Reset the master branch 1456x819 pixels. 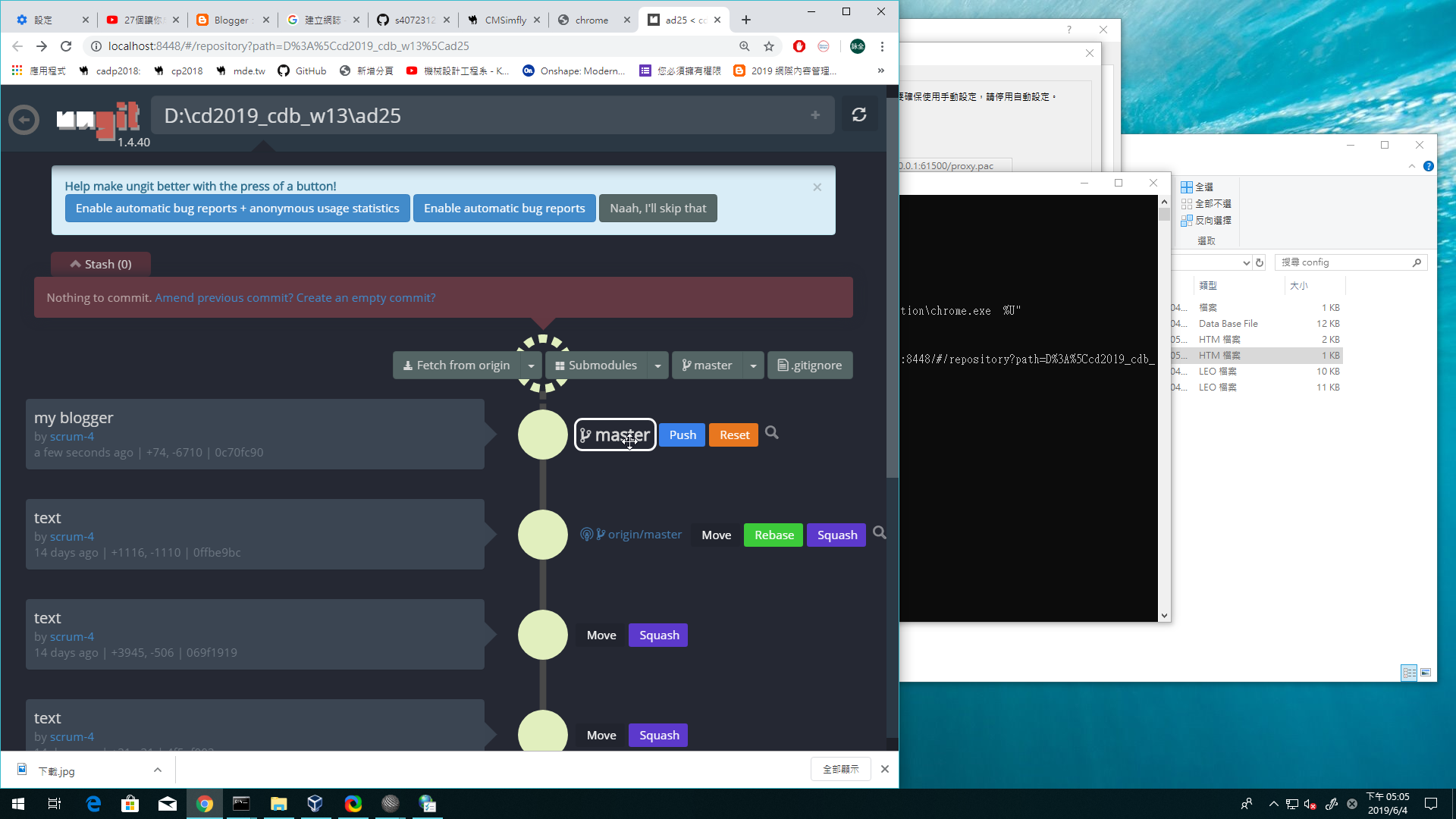coord(734,435)
